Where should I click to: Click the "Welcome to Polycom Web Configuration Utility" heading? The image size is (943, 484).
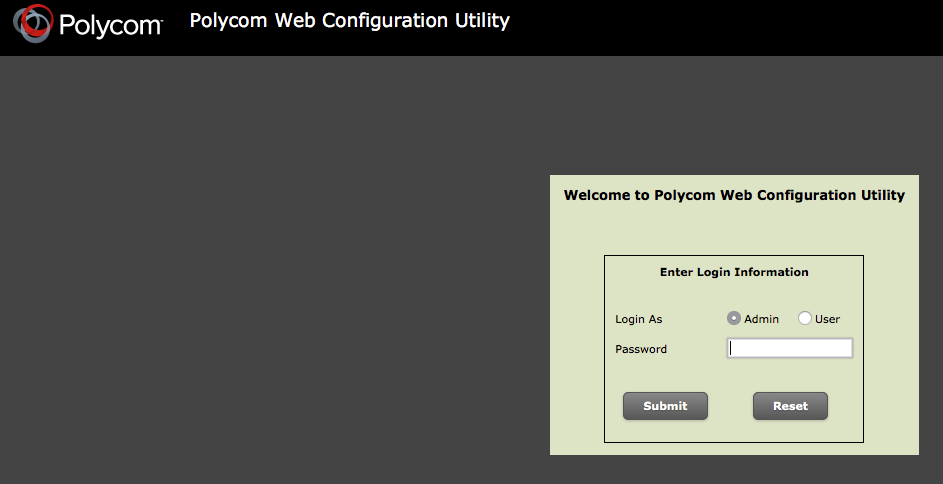(734, 196)
